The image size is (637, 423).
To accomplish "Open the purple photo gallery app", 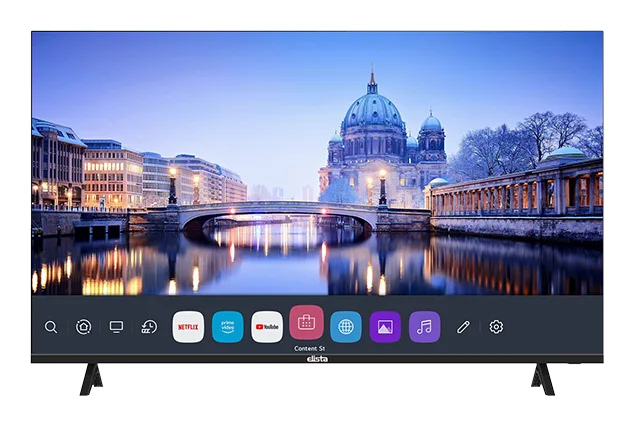I will (385, 327).
